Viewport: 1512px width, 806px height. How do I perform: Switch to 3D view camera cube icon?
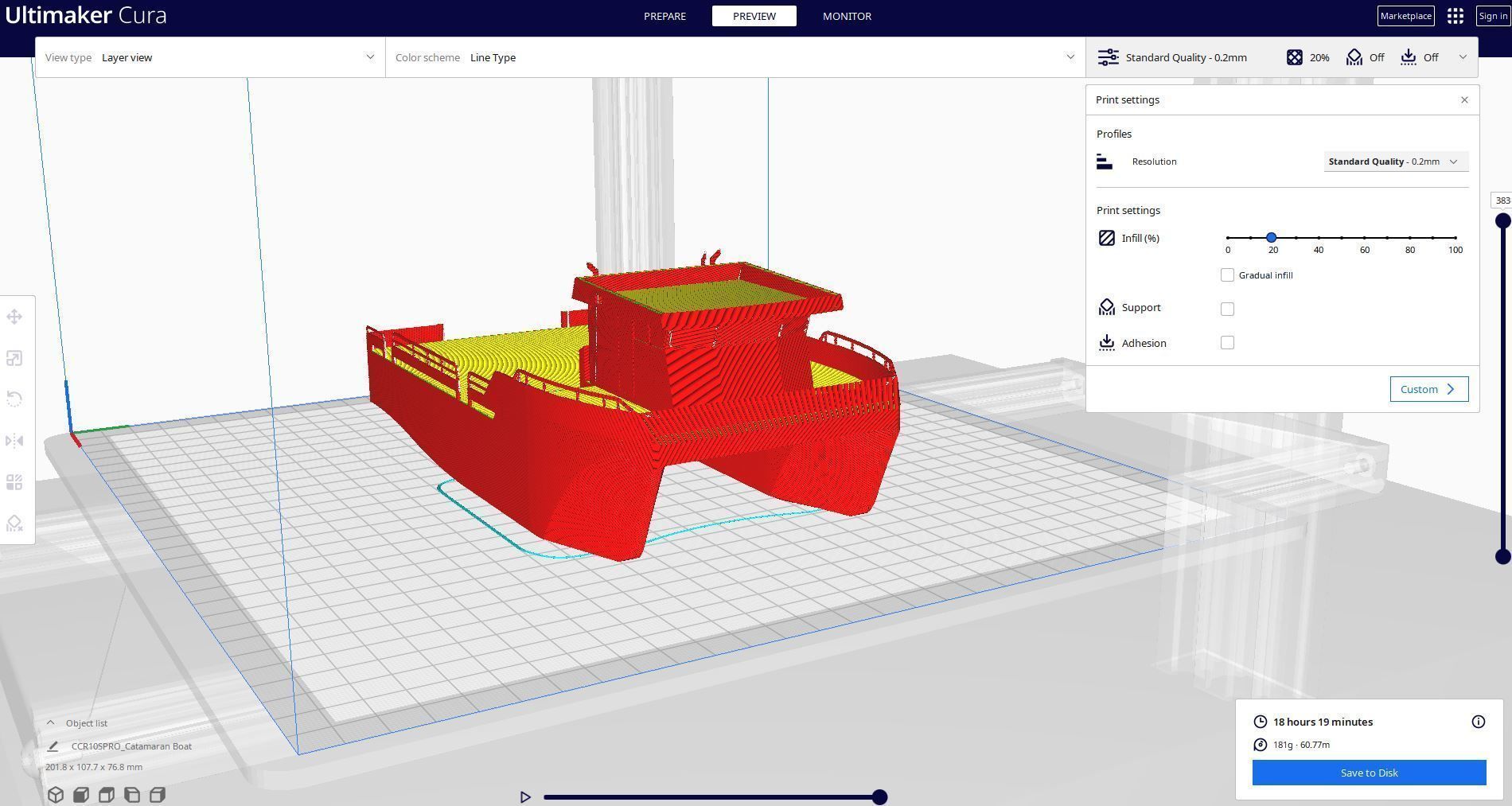(55, 794)
